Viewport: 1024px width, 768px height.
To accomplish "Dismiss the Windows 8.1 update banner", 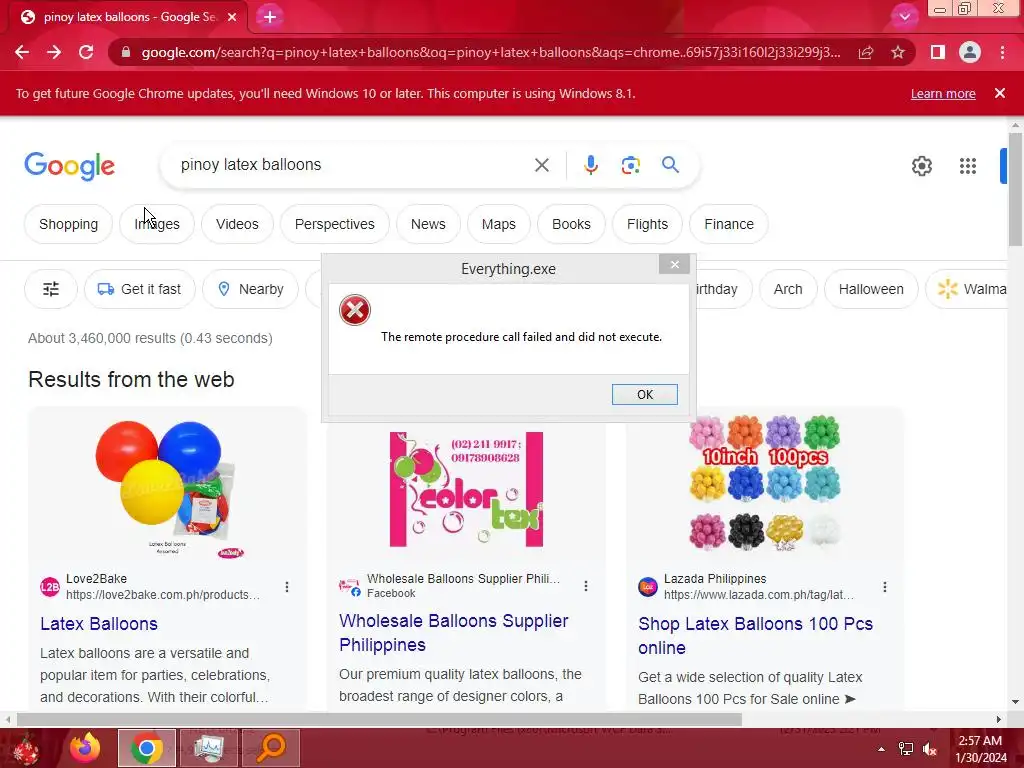I will tap(999, 93).
